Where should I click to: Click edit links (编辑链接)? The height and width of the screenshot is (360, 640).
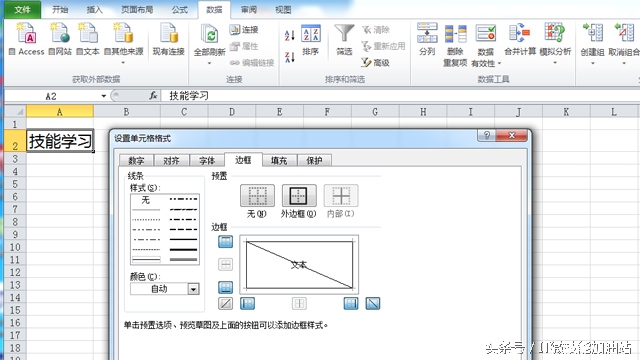[251, 62]
